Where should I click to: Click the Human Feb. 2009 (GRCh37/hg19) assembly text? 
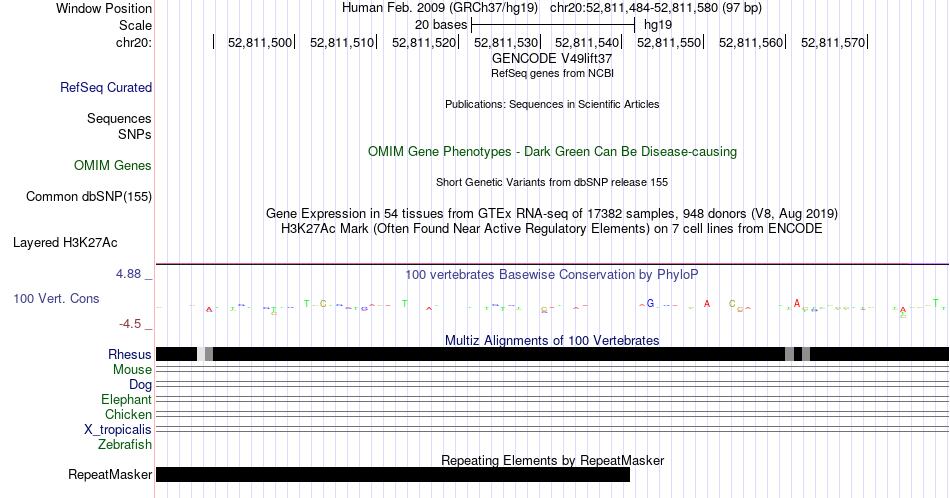click(440, 8)
